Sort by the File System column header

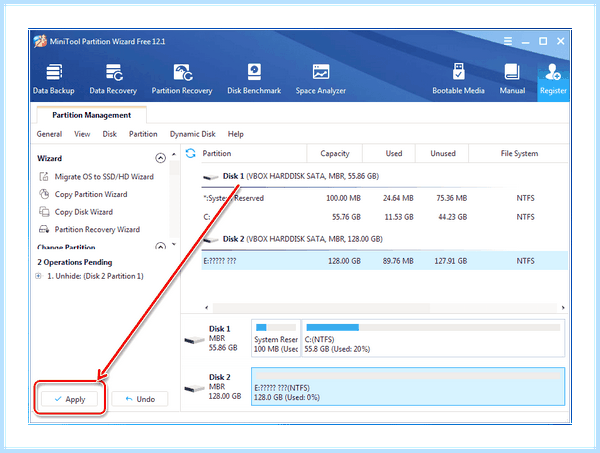pos(519,153)
